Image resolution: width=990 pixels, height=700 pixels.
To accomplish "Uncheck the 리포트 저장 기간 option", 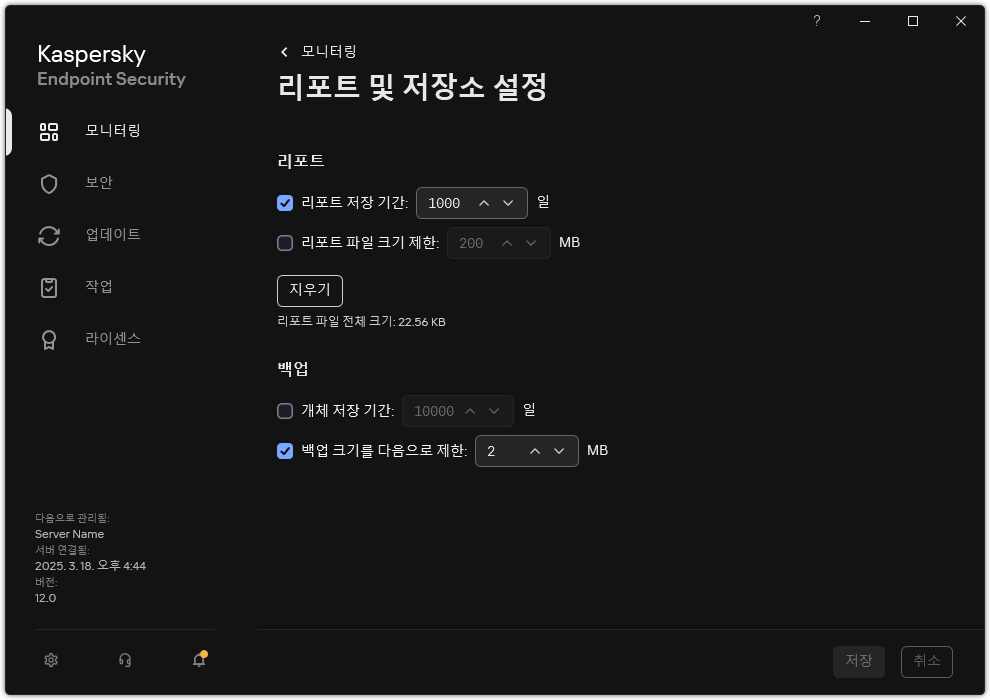I will (x=285, y=203).
